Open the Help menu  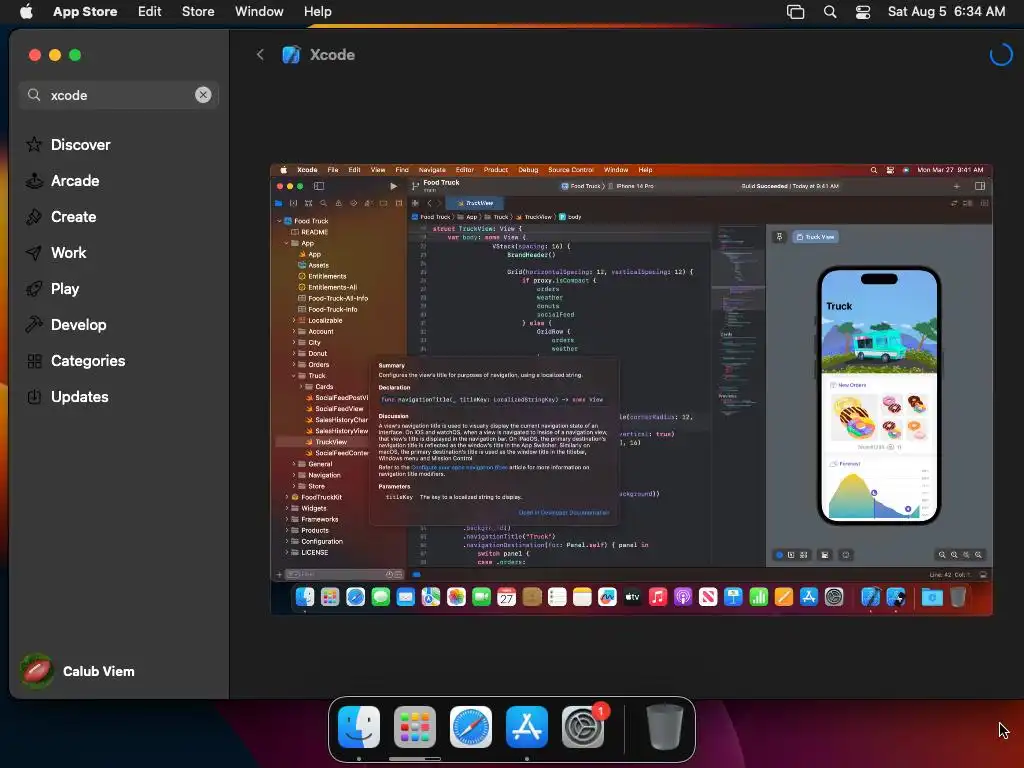pyautogui.click(x=317, y=12)
